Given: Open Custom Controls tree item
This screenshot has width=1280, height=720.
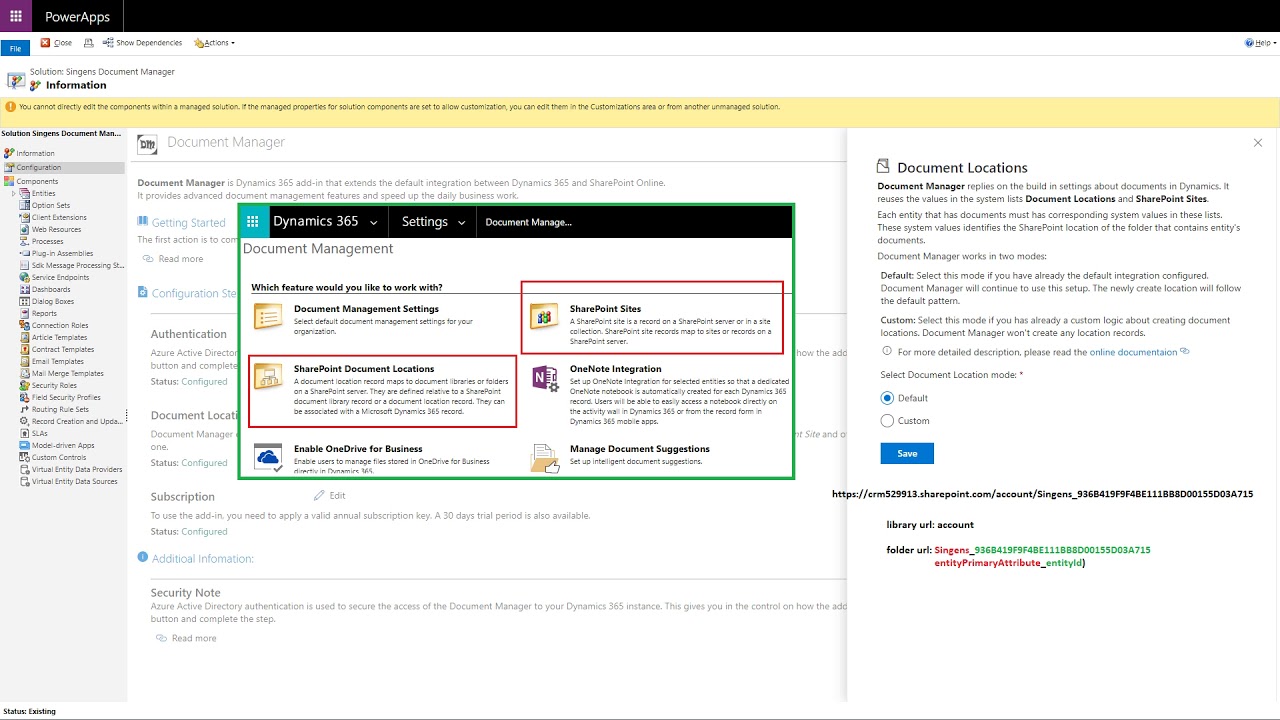Looking at the screenshot, I should pyautogui.click(x=59, y=457).
